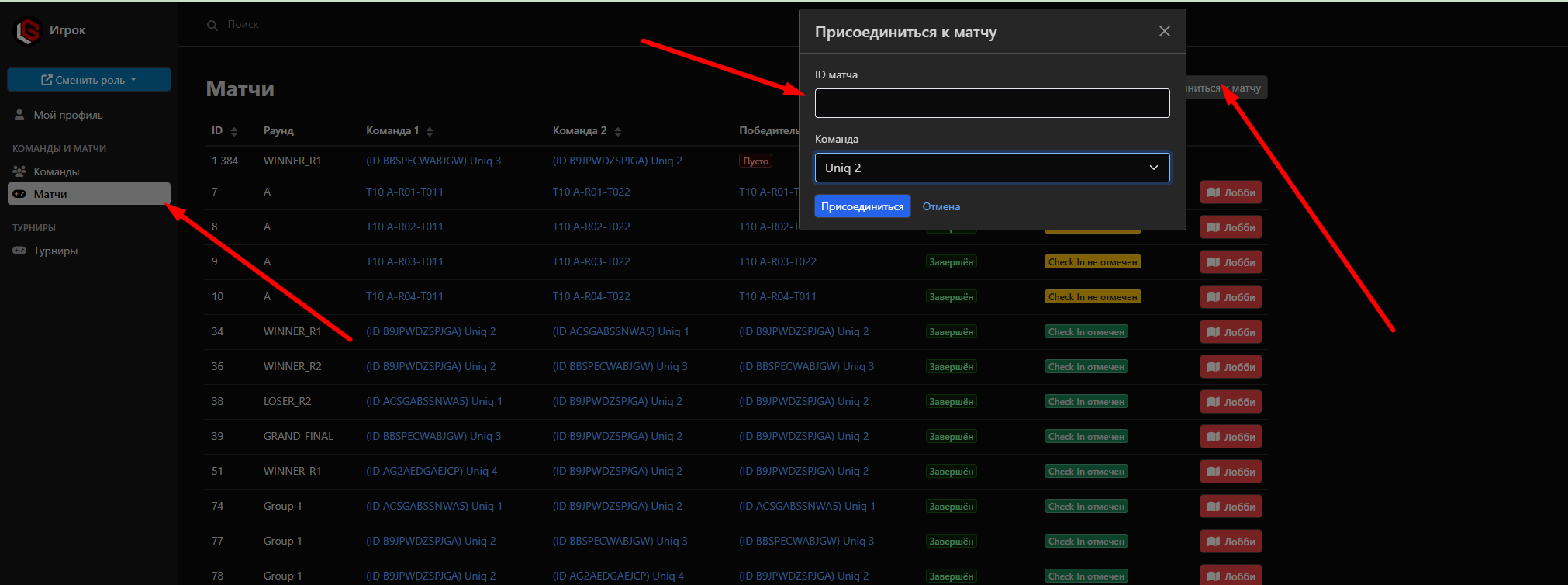This screenshot has width=1568, height=585.
Task: Click Отмена to cancel joining
Action: (x=941, y=206)
